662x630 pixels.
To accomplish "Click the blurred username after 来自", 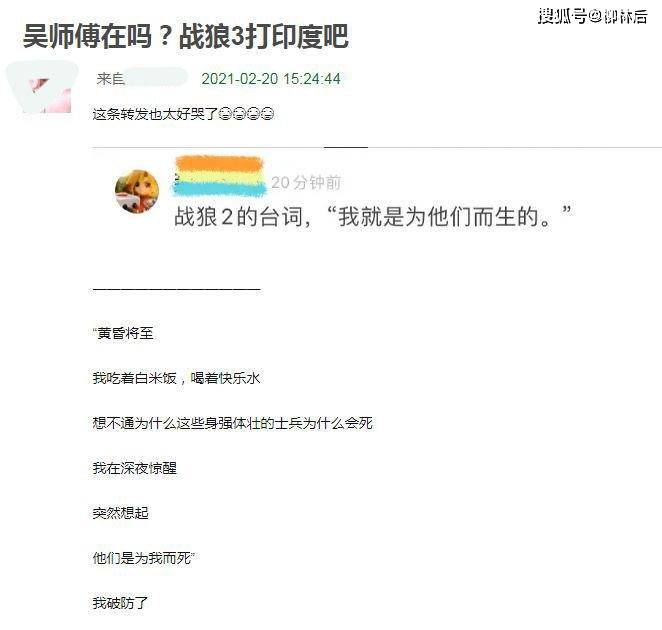I will 156,78.
